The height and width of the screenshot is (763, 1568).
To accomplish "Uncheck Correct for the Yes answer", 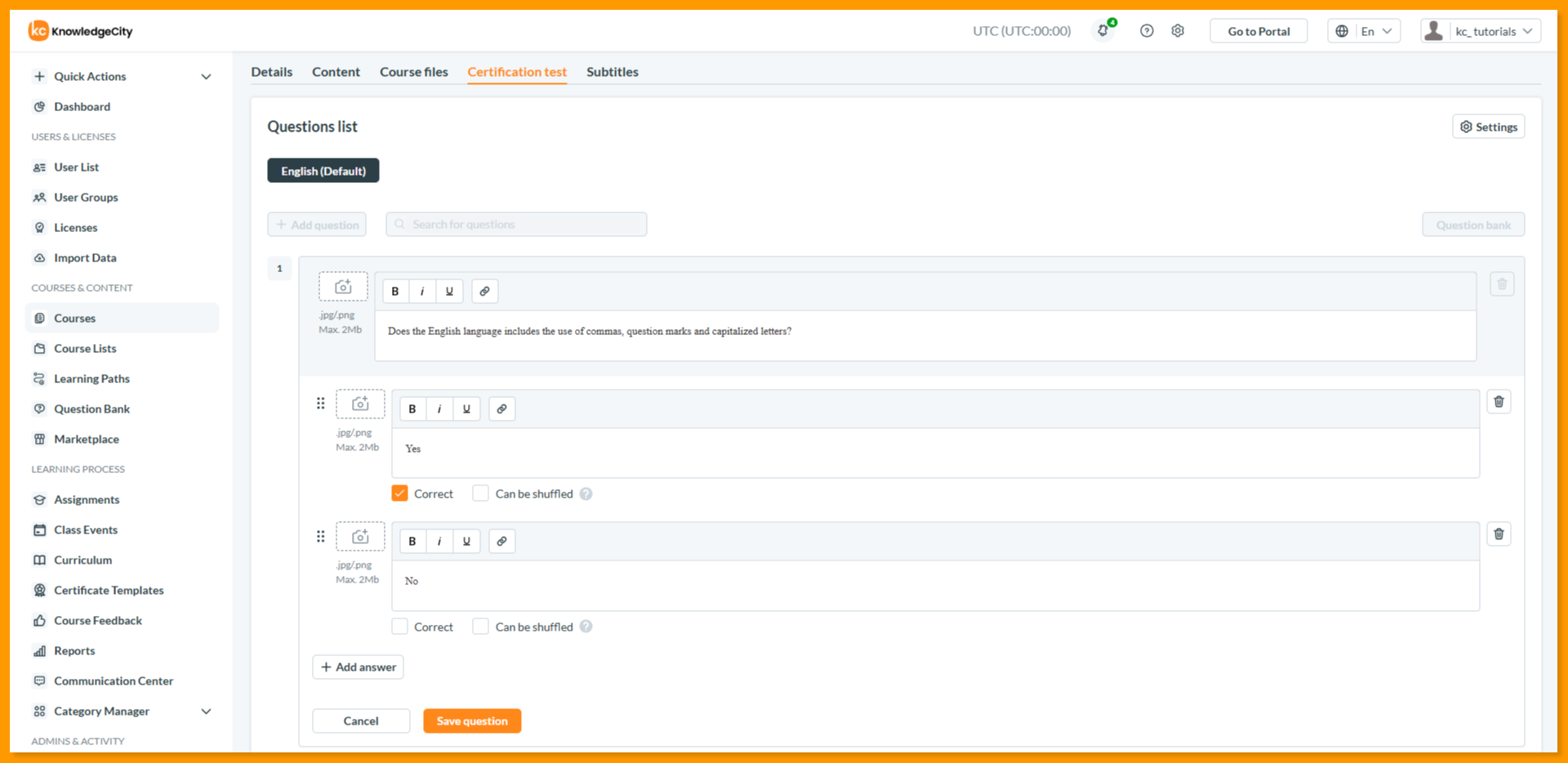I will [x=399, y=493].
